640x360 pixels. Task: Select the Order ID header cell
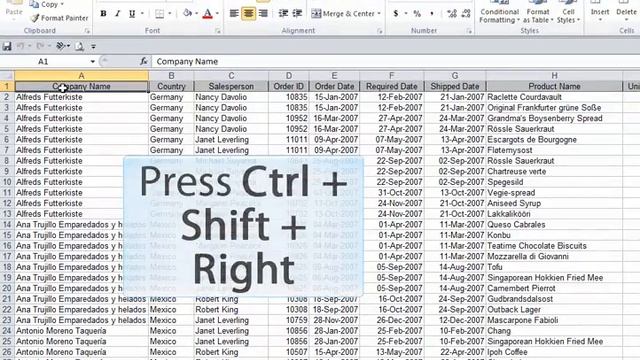tap(289, 87)
